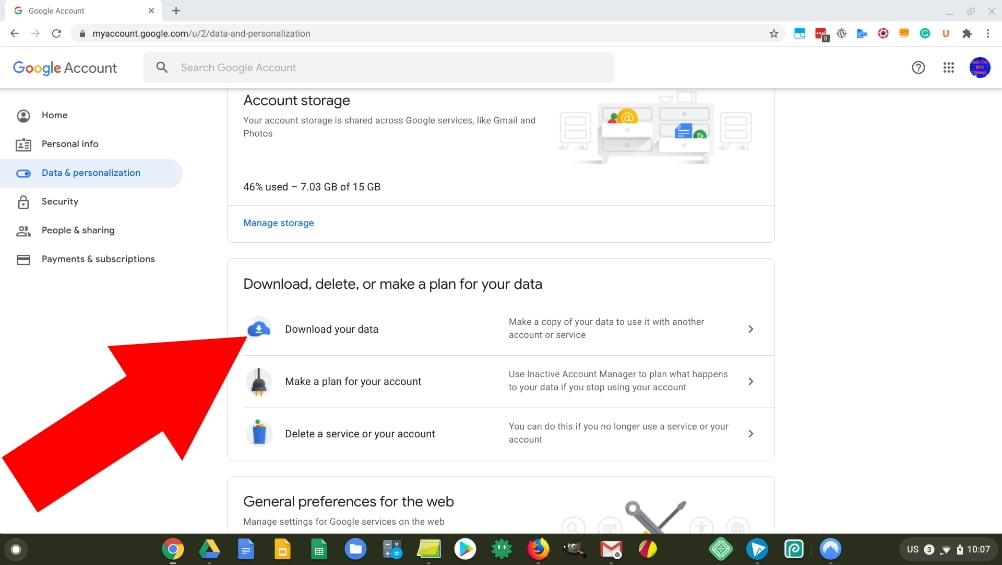Open Google Slides from the shelf
This screenshot has width=1002, height=565.
(282, 548)
